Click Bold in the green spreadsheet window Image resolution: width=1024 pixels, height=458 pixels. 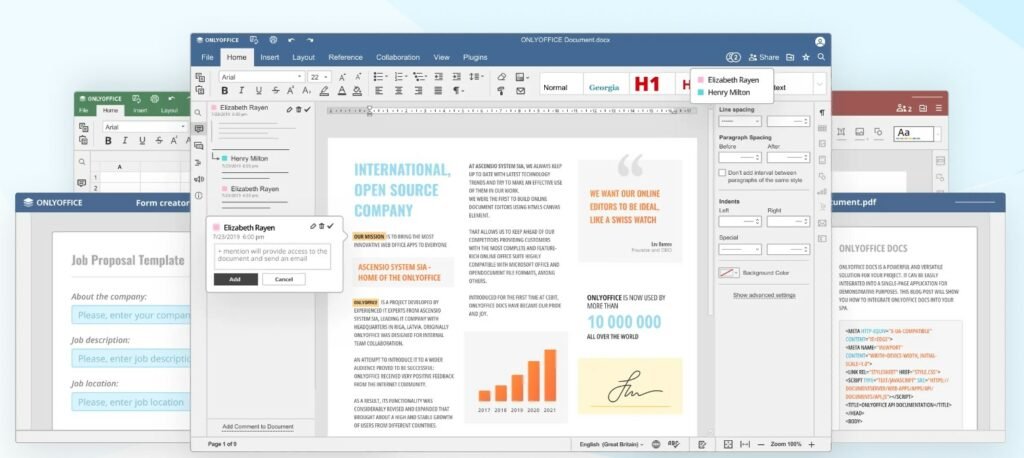point(108,140)
